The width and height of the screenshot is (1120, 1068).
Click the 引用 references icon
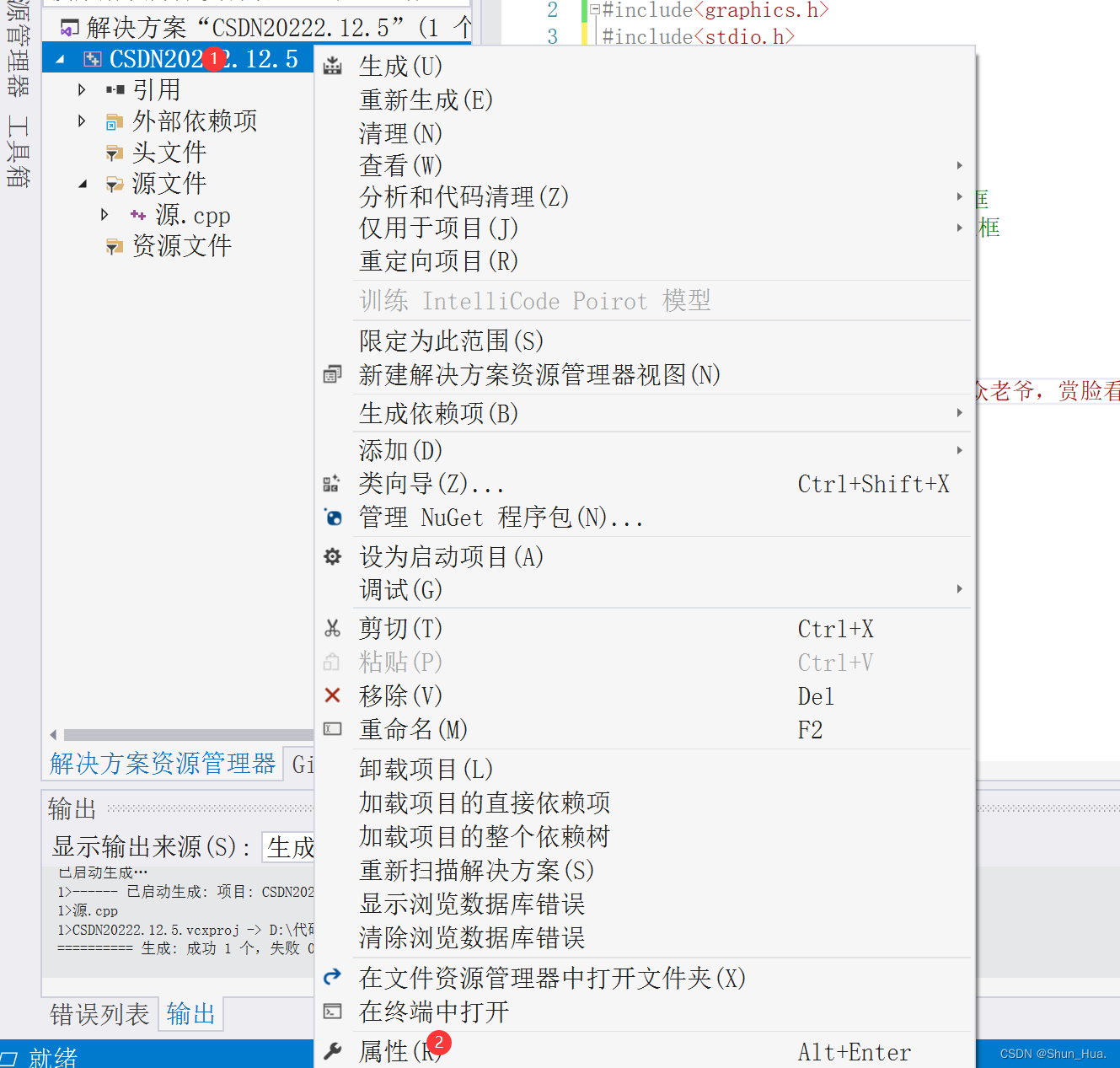pyautogui.click(x=115, y=89)
